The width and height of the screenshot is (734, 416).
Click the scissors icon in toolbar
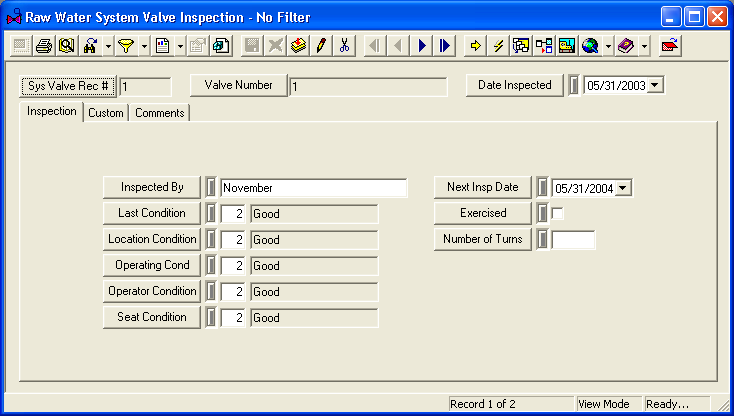(x=344, y=46)
